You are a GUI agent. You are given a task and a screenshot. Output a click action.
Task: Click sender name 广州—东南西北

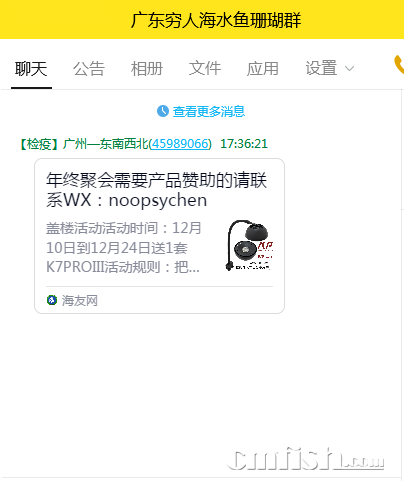pos(105,144)
